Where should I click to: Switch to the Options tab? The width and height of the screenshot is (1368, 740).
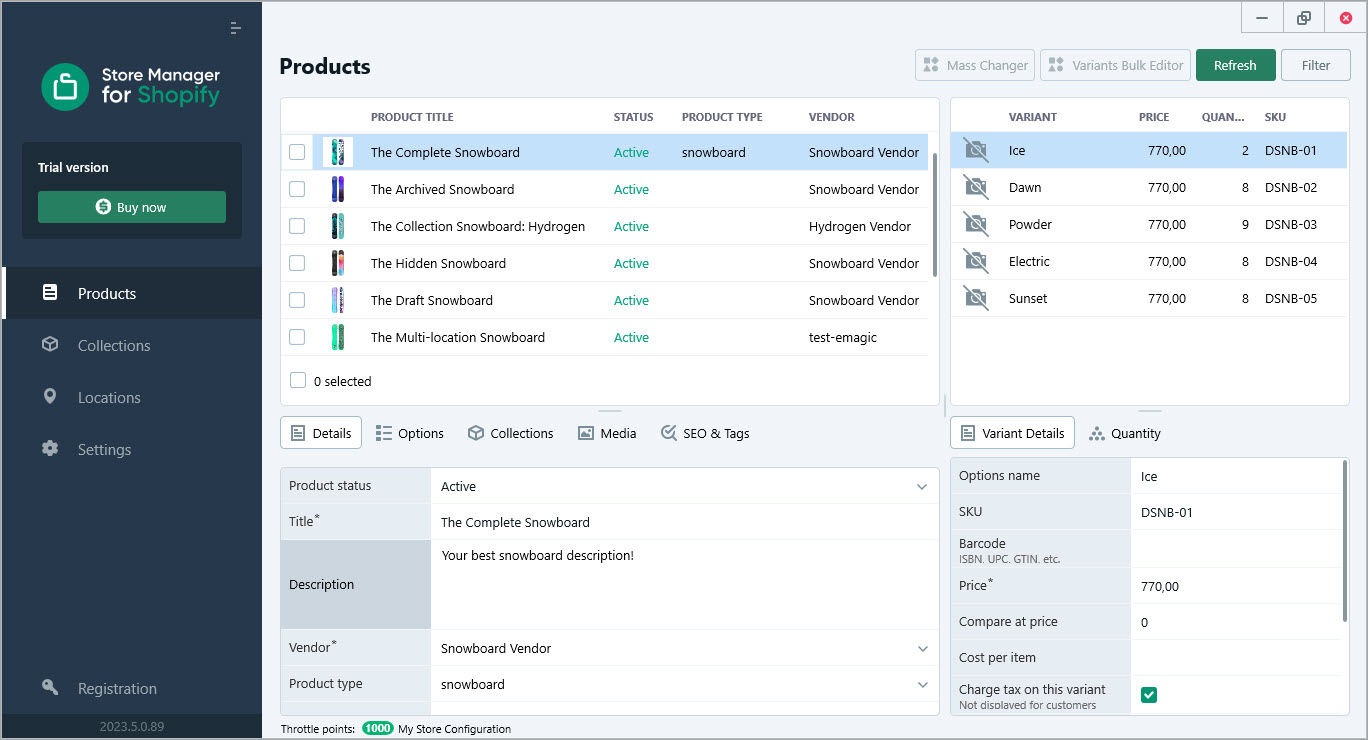click(x=409, y=433)
